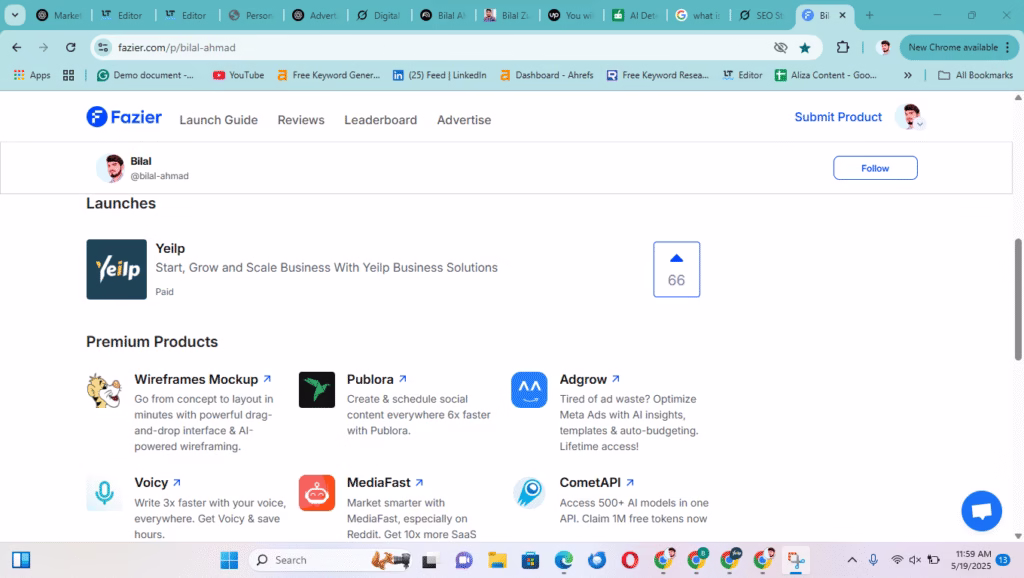This screenshot has width=1024, height=578.
Task: Click the page vertical scrollbar thumb
Action: [x=1017, y=299]
